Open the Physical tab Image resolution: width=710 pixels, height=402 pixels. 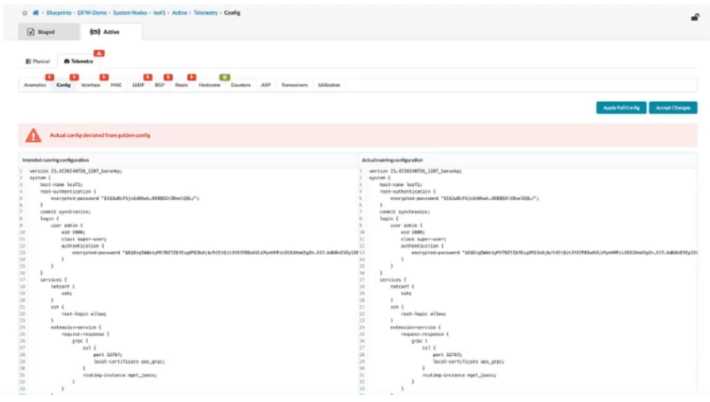click(x=36, y=61)
